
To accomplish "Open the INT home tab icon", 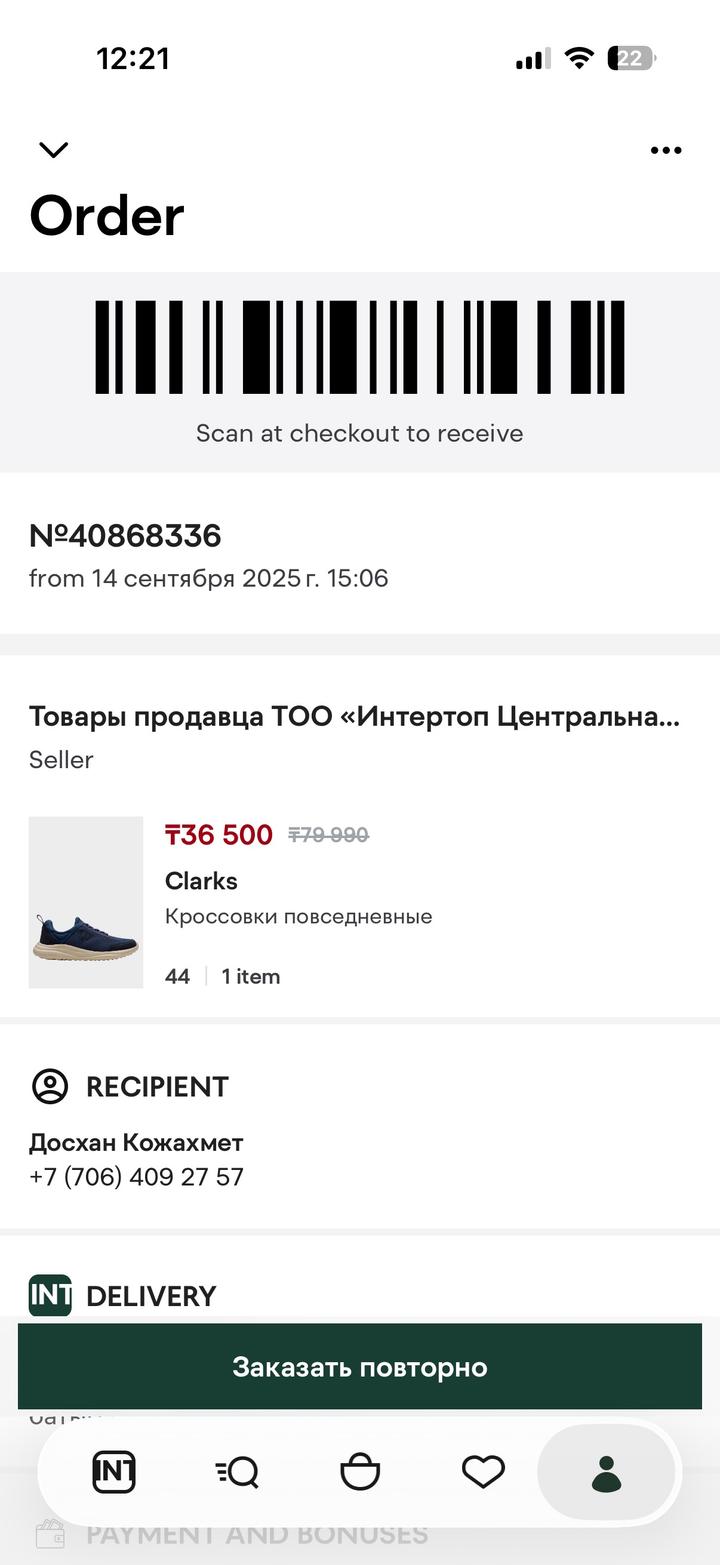I will point(114,1472).
